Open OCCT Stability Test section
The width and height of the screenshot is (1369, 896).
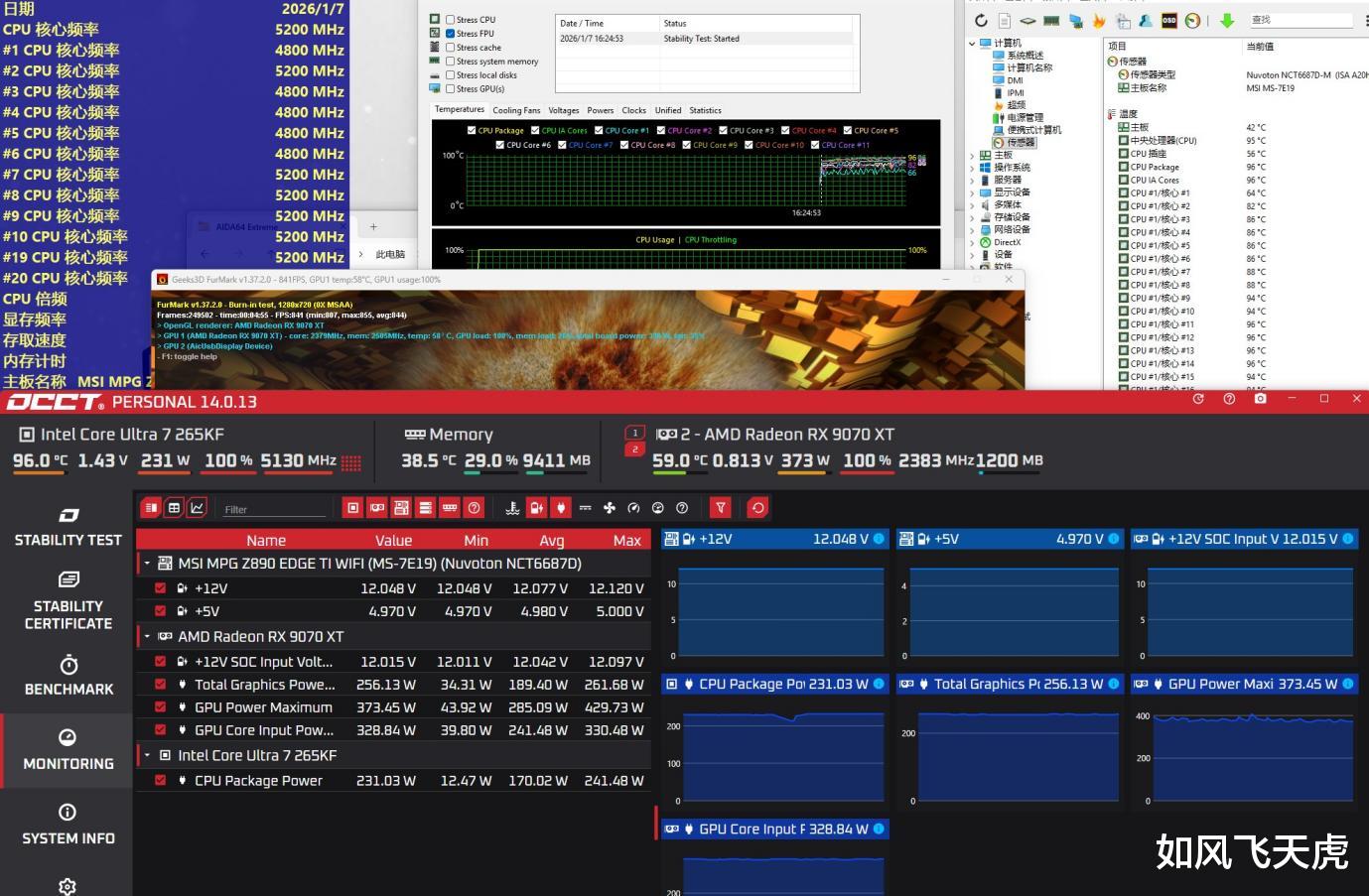[x=68, y=527]
